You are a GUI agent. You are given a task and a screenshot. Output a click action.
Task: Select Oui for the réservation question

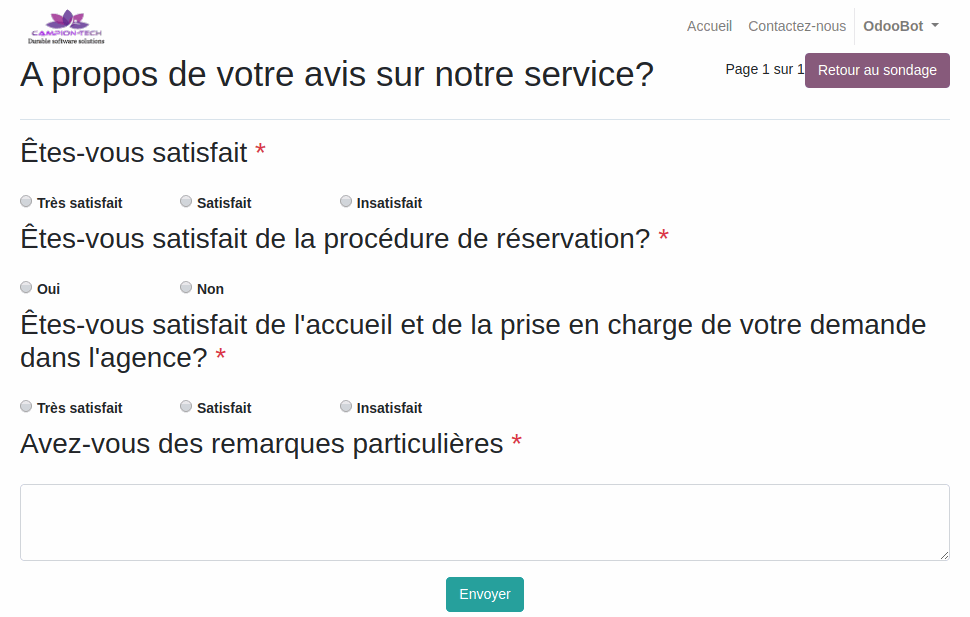(x=26, y=287)
